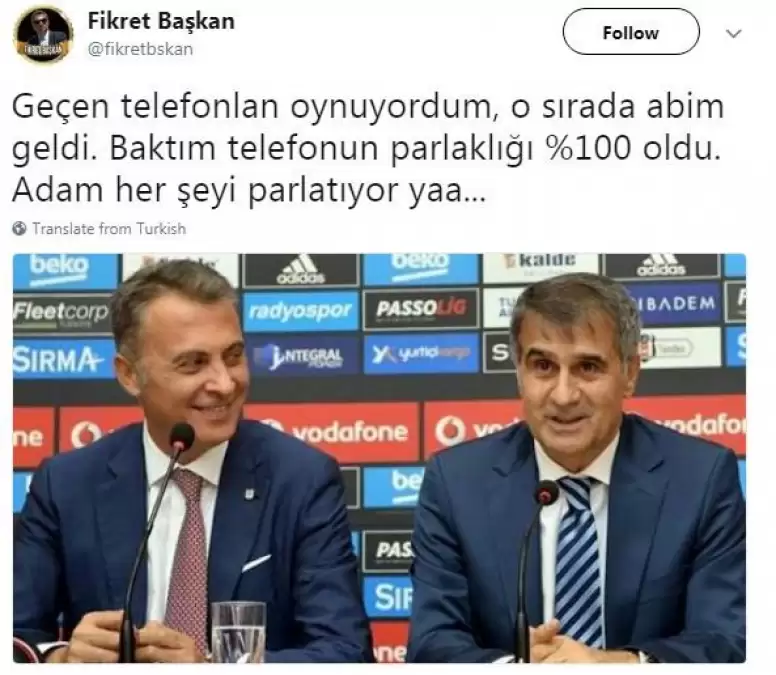
Task: Click the top-left beko logo
Action: pos(59,270)
